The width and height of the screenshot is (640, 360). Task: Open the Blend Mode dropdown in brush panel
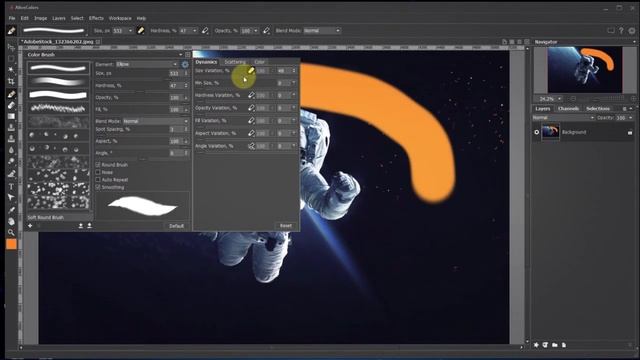click(x=156, y=121)
